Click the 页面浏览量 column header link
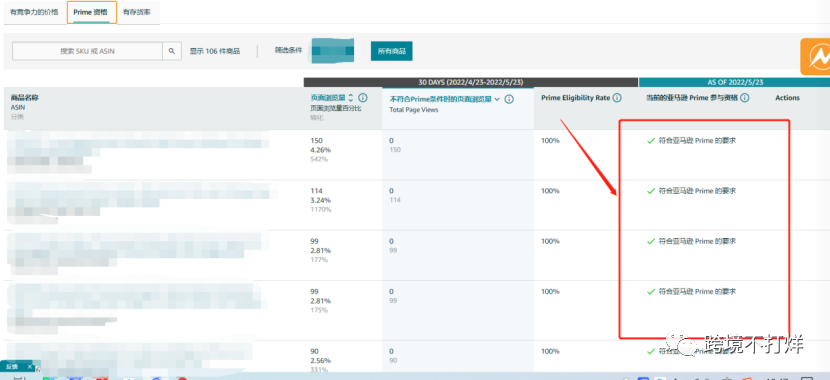The width and height of the screenshot is (830, 380). point(328,98)
